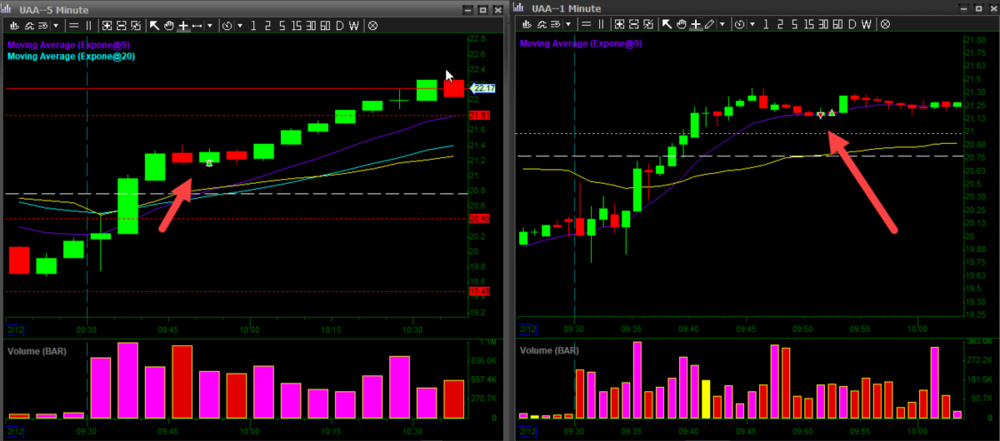Click the clock time-range icon in 5 Minute chart
The width and height of the screenshot is (1000, 441).
226,24
